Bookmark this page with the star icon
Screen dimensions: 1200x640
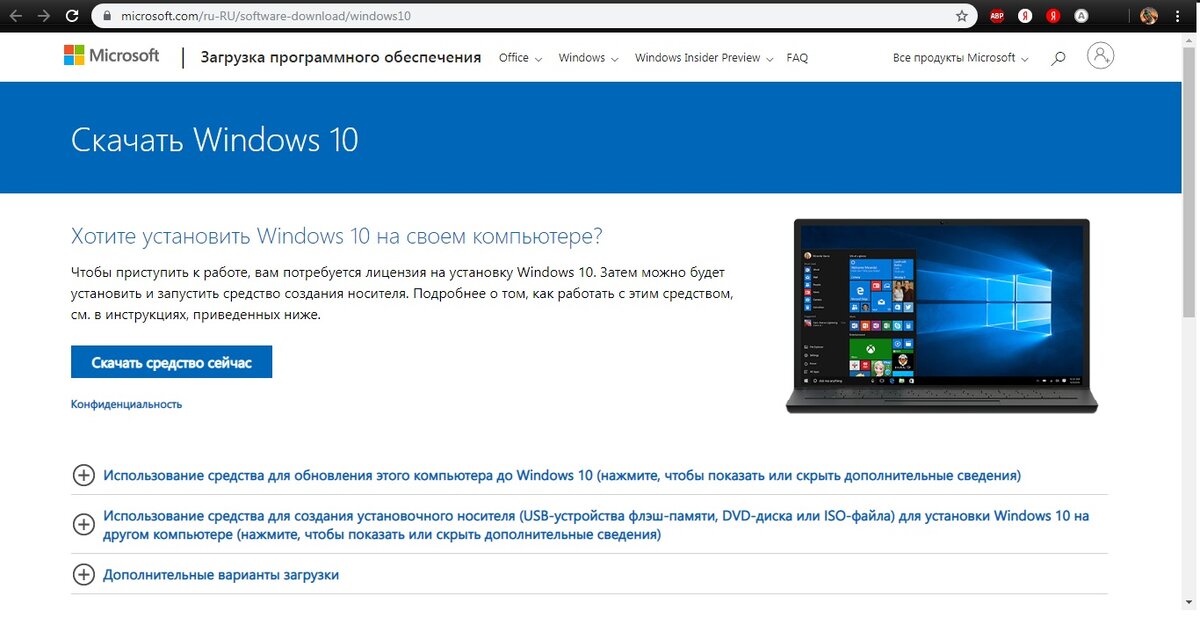(x=962, y=16)
